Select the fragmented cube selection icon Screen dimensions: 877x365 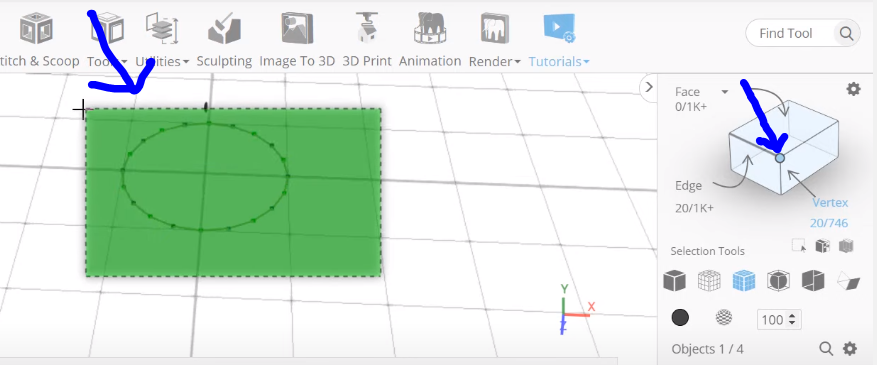tap(822, 246)
